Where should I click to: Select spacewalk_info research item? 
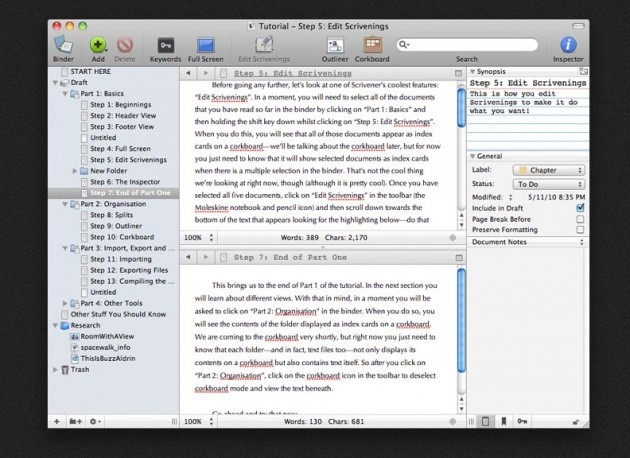click(x=105, y=347)
